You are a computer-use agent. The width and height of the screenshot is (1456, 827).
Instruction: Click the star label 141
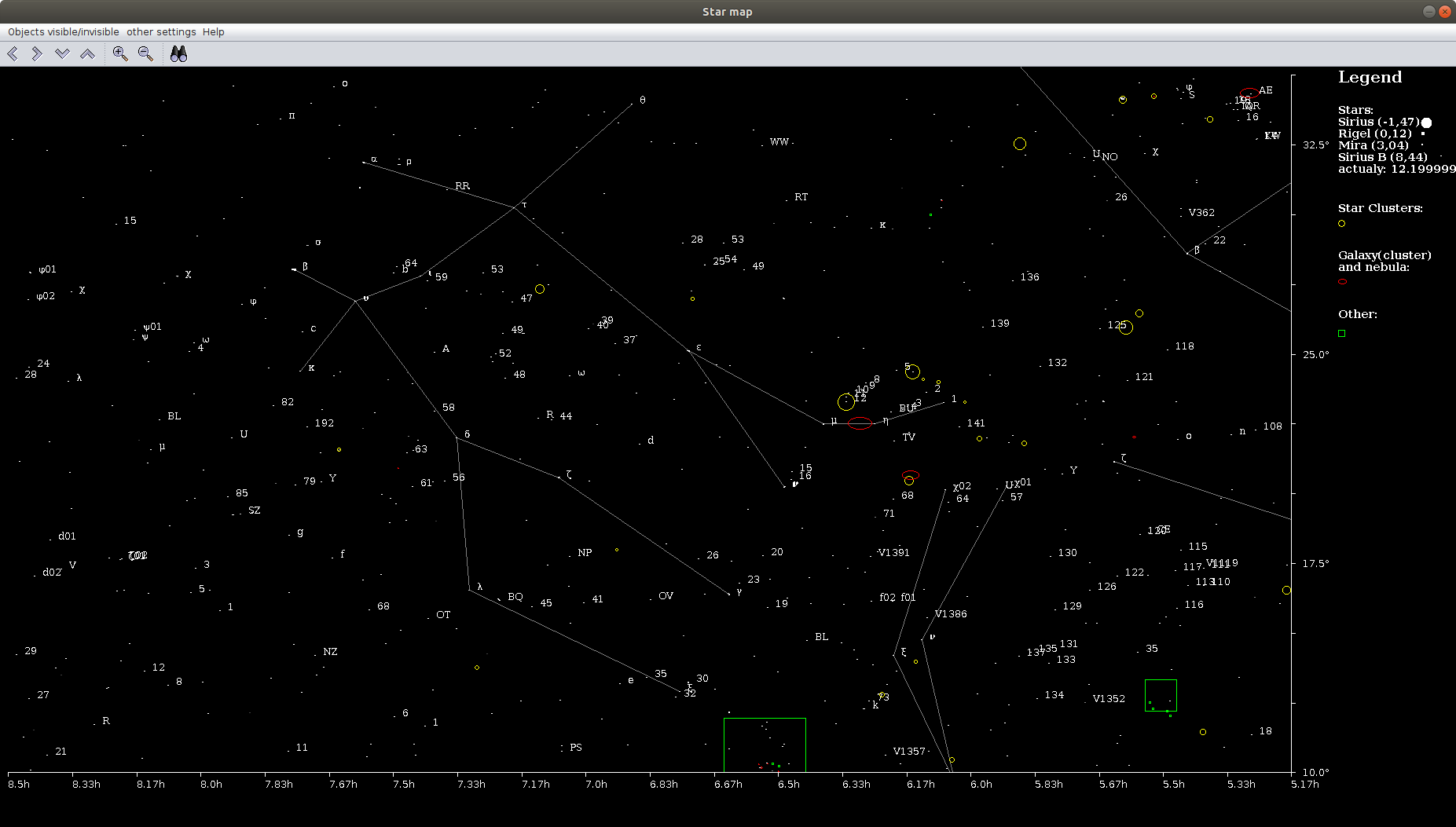tap(976, 423)
